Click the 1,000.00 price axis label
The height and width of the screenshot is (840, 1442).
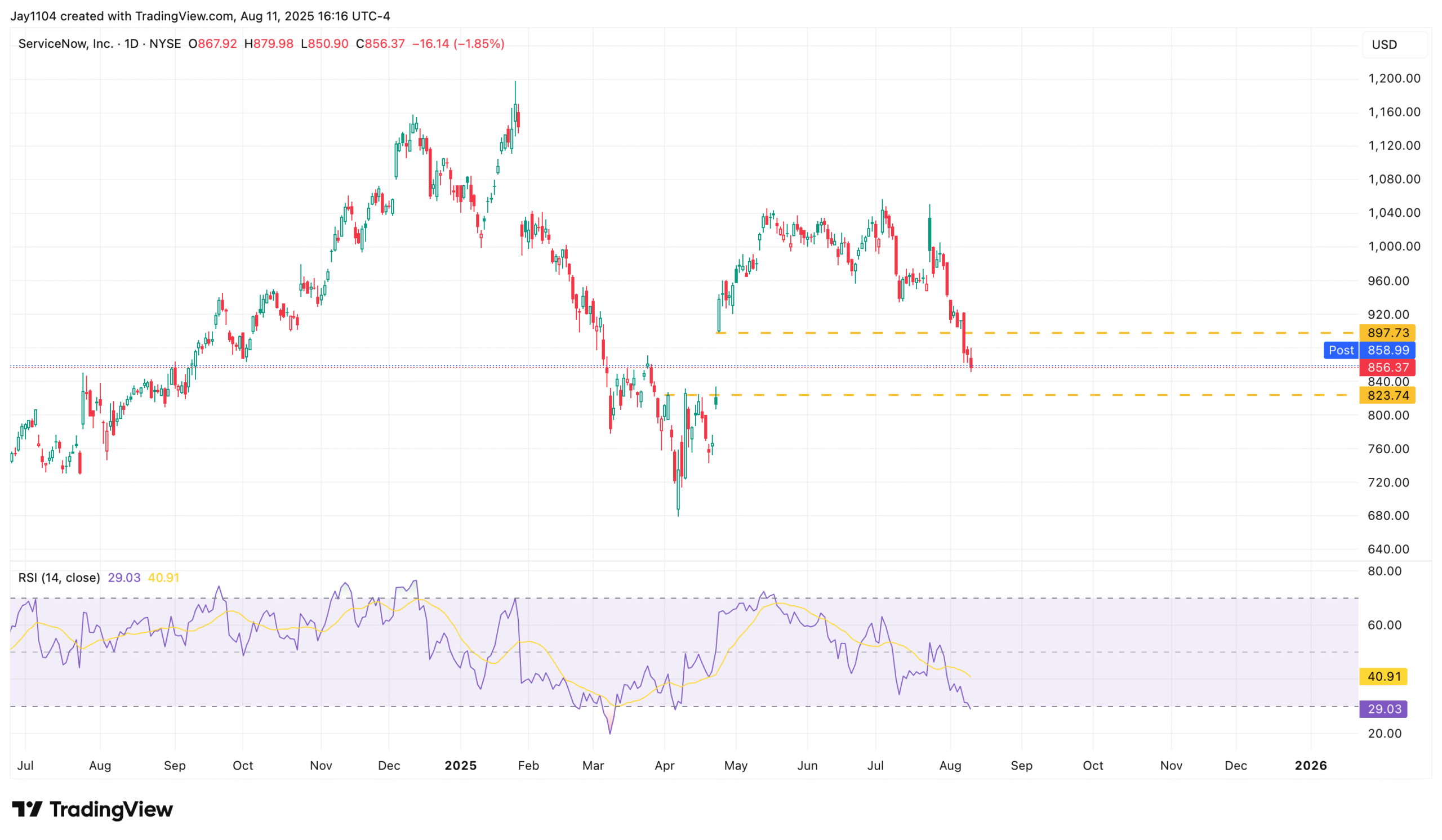point(1394,247)
